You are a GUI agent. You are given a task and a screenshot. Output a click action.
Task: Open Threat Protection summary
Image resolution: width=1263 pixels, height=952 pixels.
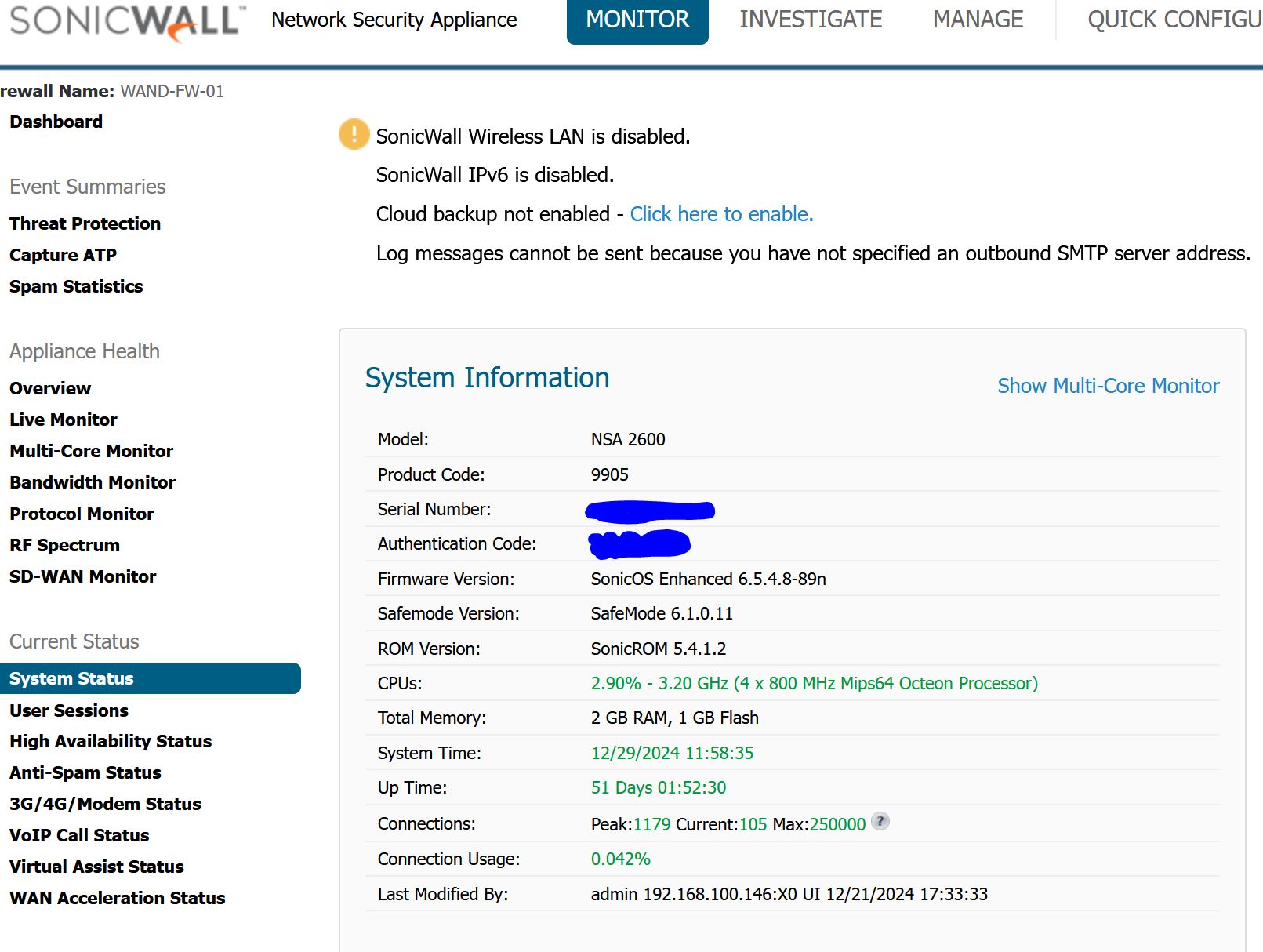[85, 223]
